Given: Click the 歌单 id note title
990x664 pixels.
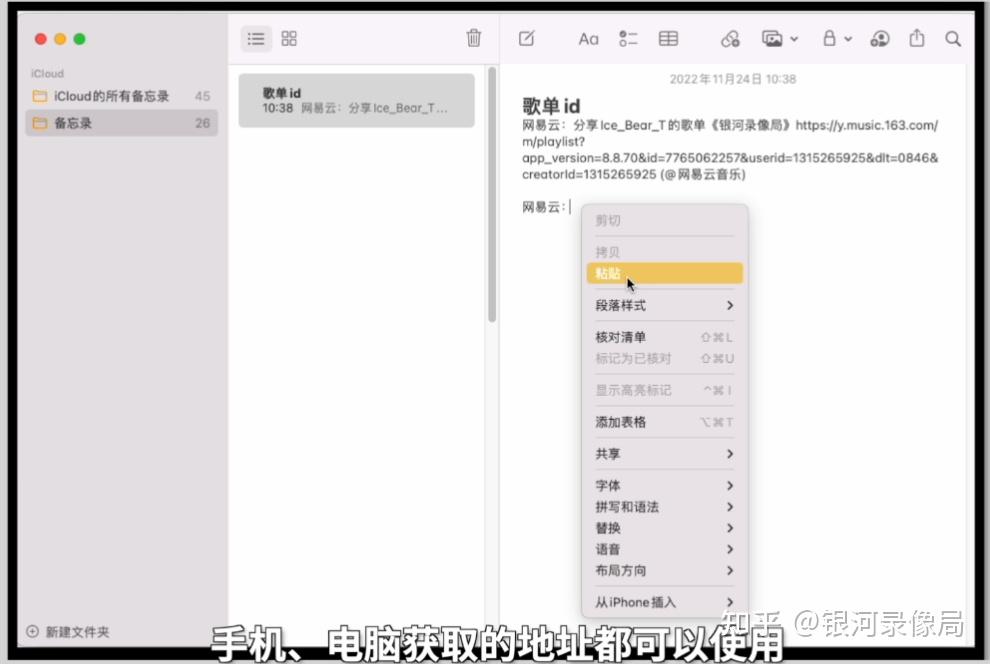Looking at the screenshot, I should point(551,106).
